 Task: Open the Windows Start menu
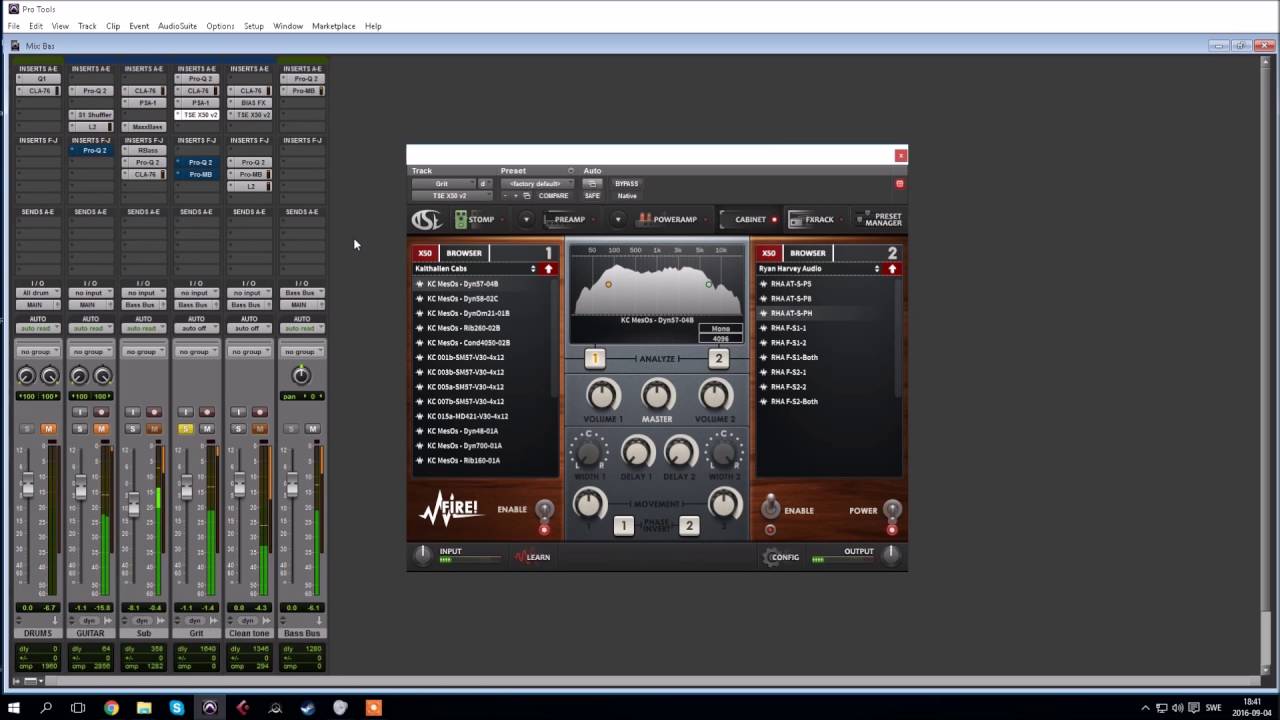14,708
